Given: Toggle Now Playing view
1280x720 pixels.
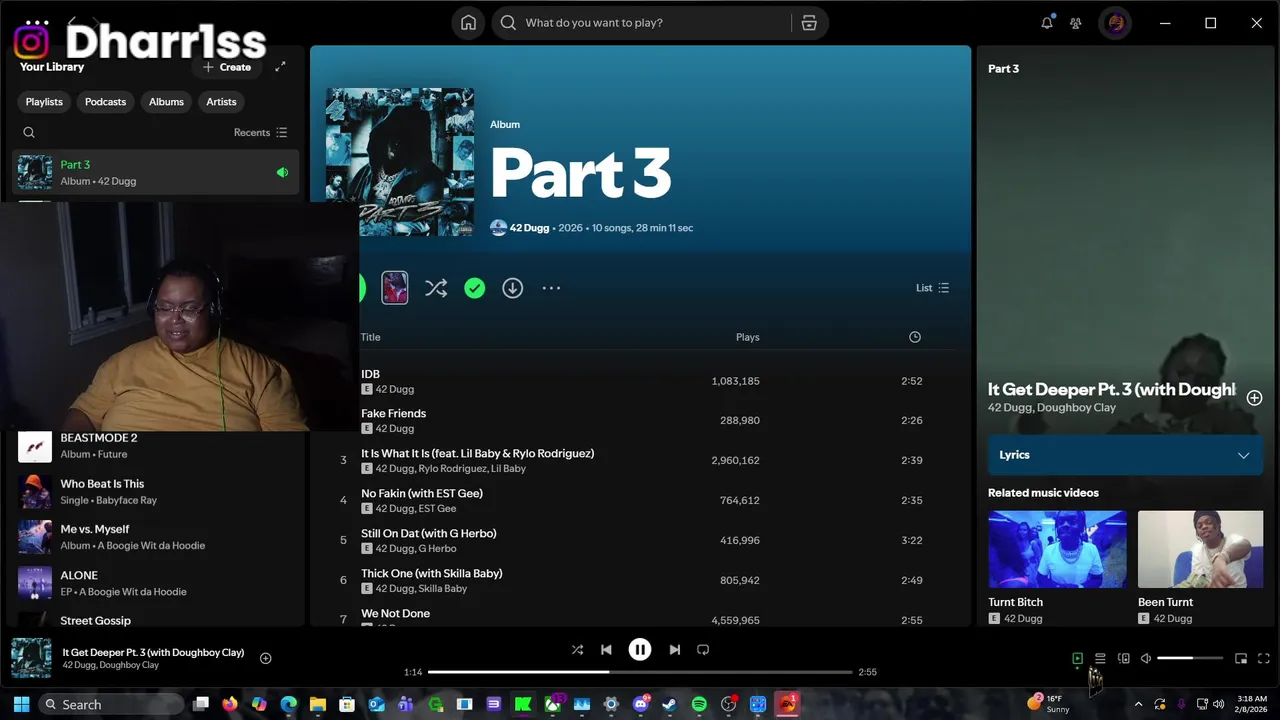Looking at the screenshot, I should (1077, 658).
